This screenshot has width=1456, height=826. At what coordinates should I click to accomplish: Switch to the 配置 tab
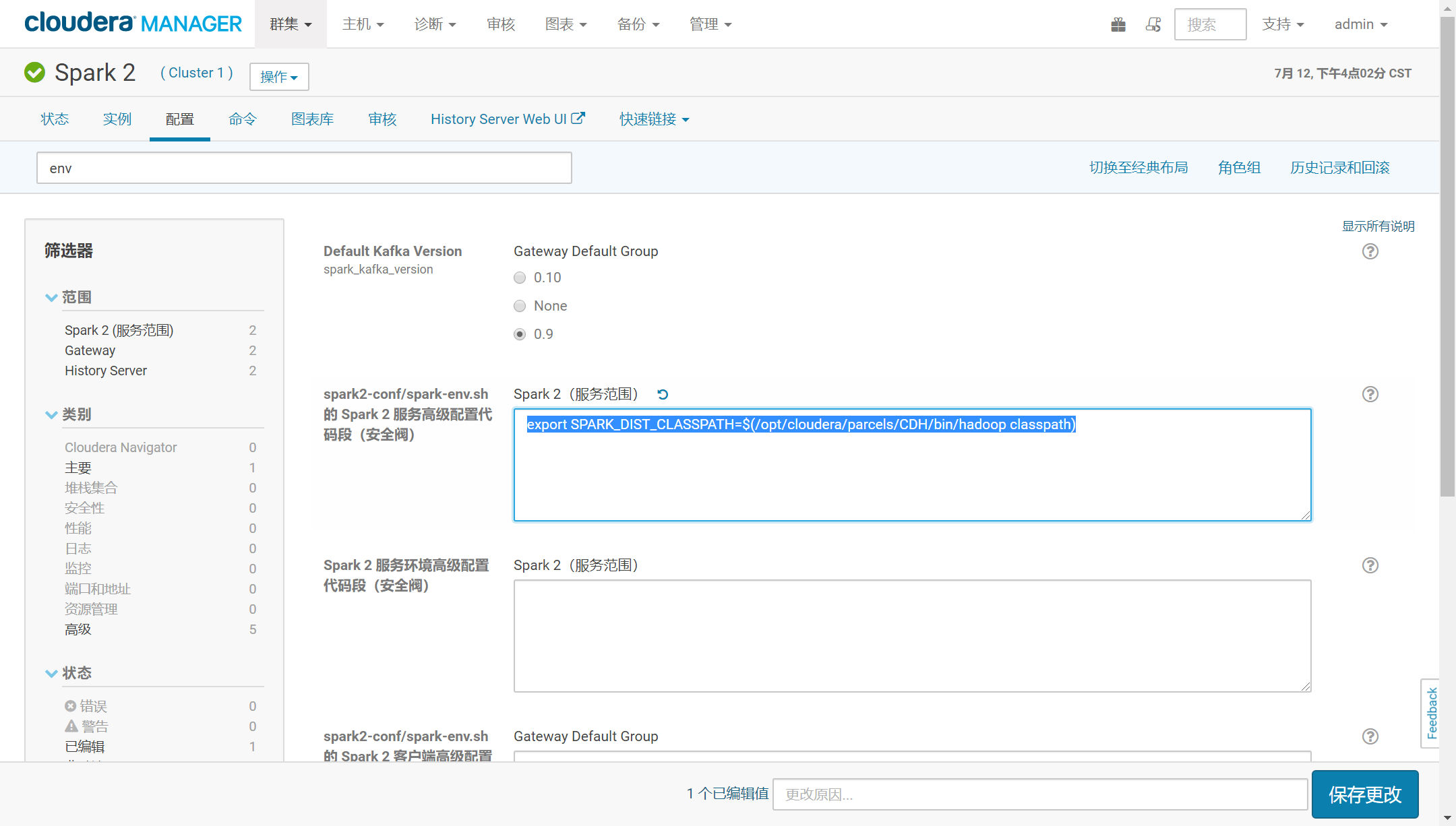coord(180,119)
